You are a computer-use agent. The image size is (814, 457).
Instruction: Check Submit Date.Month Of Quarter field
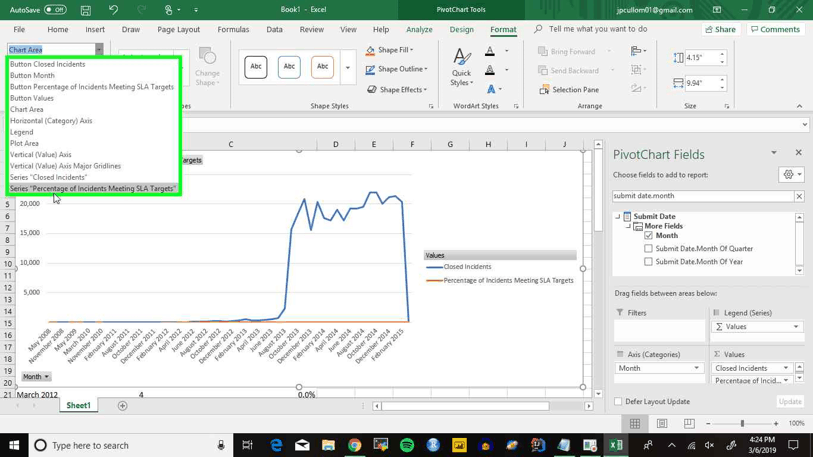pyautogui.click(x=648, y=248)
